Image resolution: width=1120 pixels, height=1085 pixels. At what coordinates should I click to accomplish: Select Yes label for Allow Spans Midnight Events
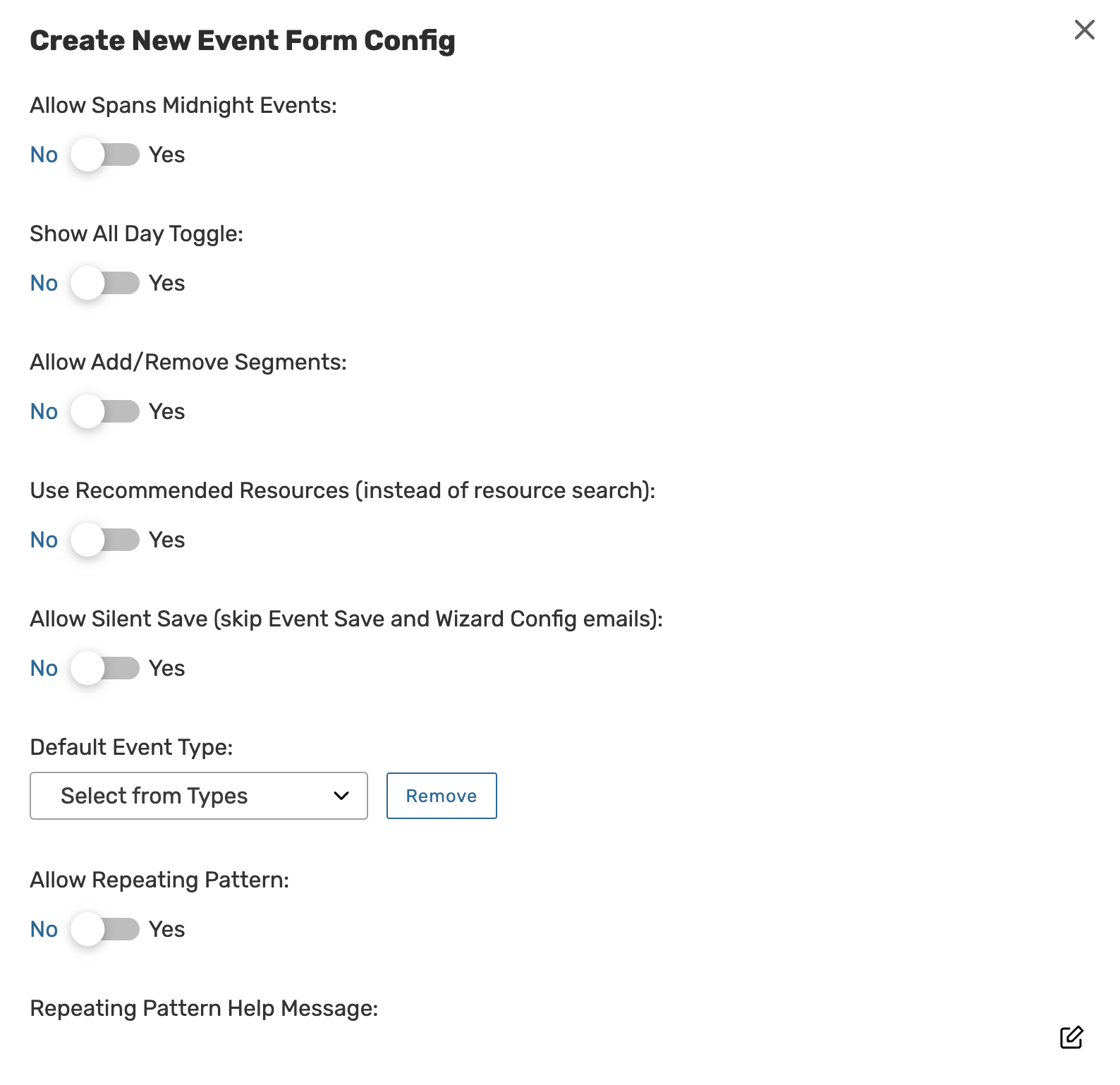(x=167, y=154)
